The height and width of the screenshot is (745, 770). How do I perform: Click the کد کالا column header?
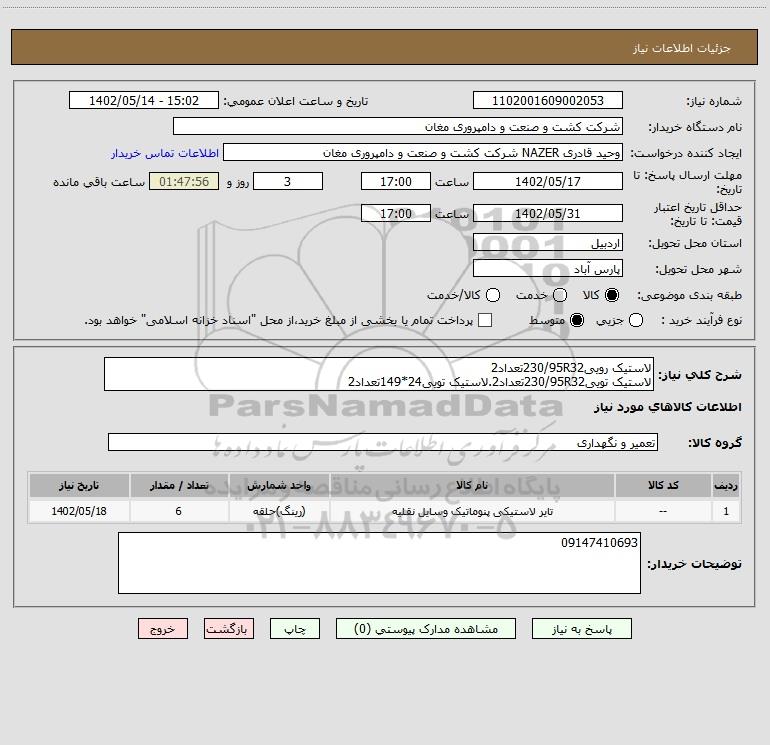pyautogui.click(x=663, y=485)
